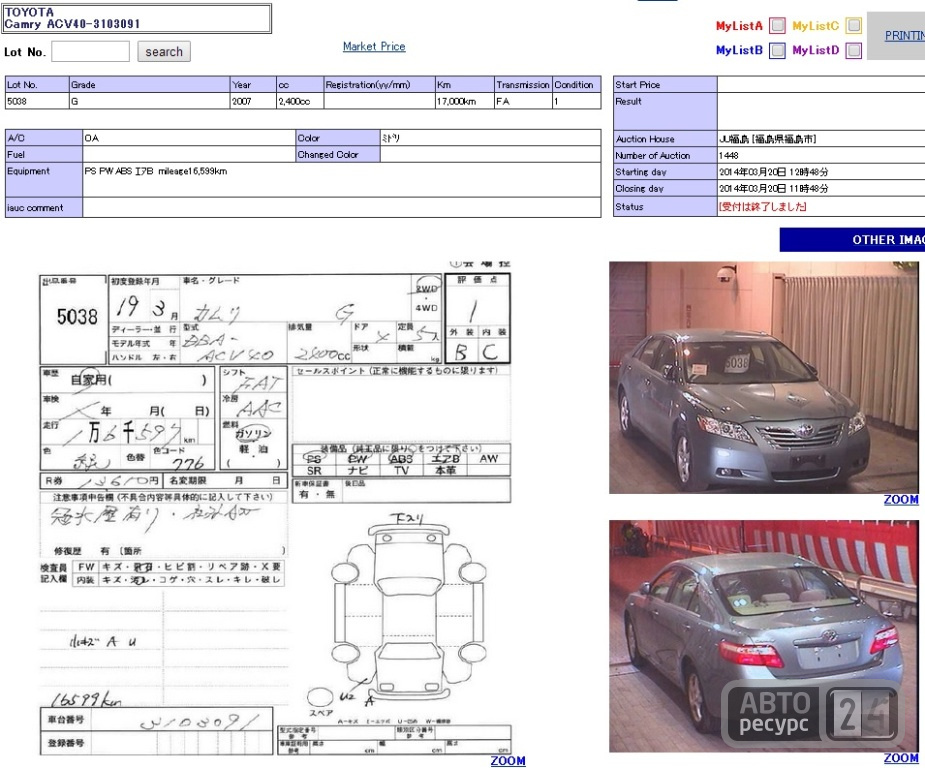This screenshot has height=768, width=925.
Task: Open the Market Price link
Action: coord(374,46)
